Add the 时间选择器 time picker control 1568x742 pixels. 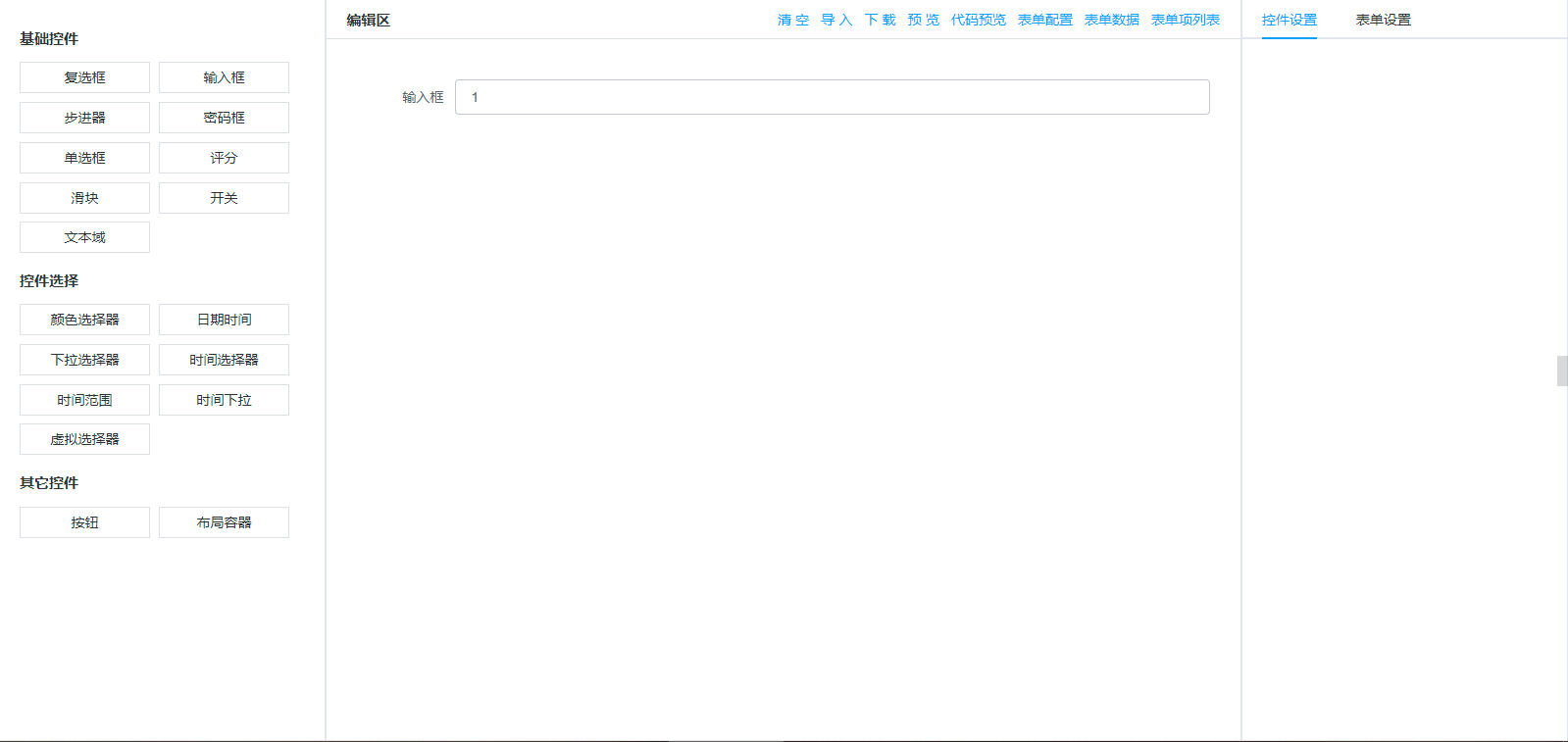click(x=224, y=360)
